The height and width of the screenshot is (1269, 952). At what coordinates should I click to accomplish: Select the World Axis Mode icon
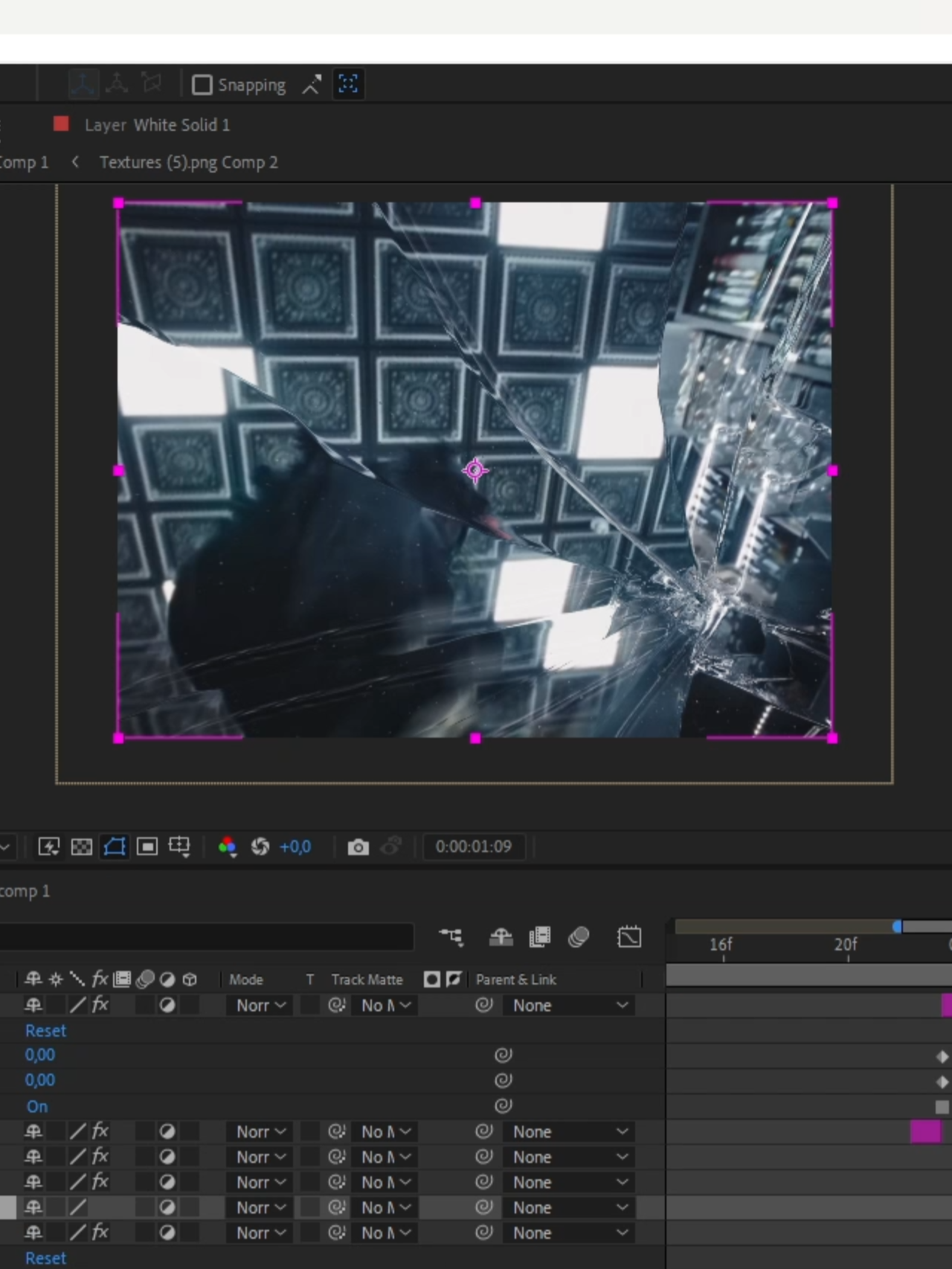pos(117,84)
